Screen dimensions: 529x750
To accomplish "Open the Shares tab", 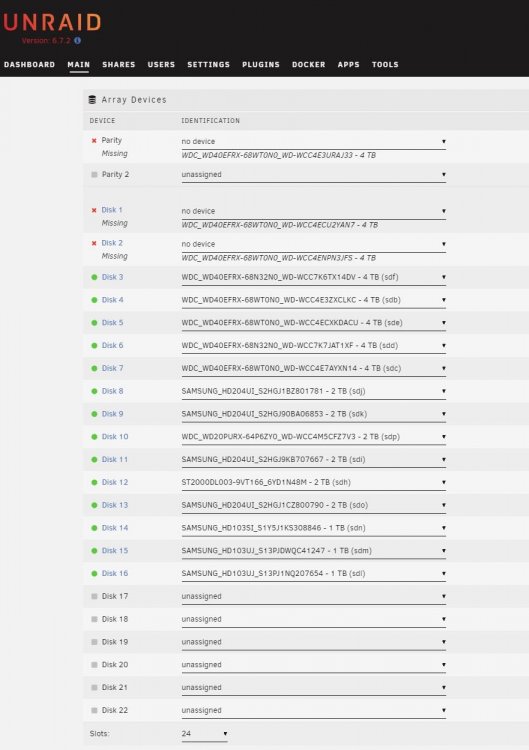I will (119, 65).
